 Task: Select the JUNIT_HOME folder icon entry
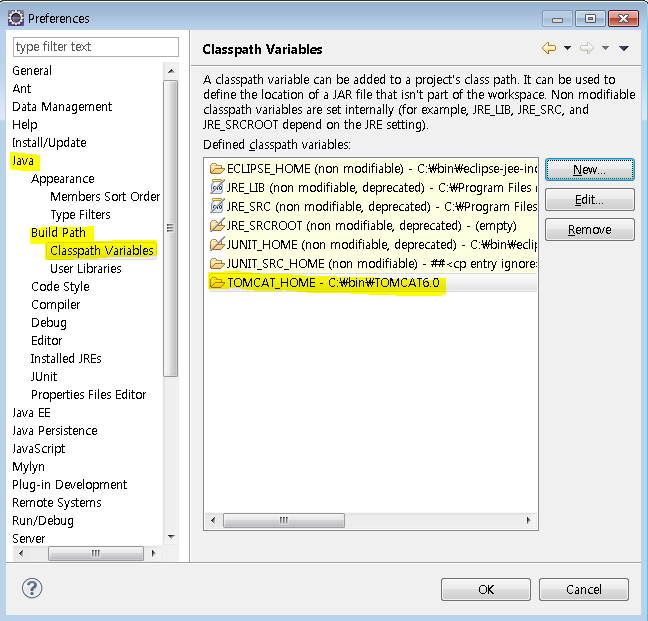click(x=217, y=244)
